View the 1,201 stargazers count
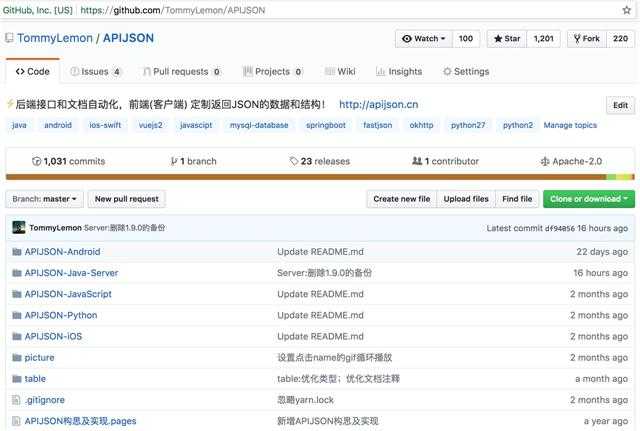 point(543,38)
